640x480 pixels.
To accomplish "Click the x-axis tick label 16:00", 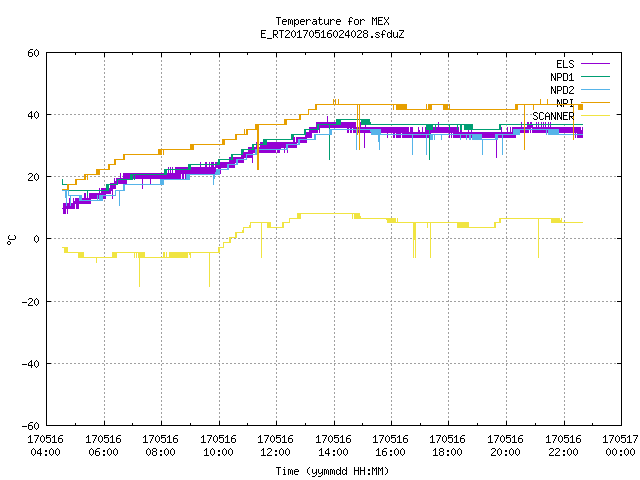I will click(x=391, y=453).
